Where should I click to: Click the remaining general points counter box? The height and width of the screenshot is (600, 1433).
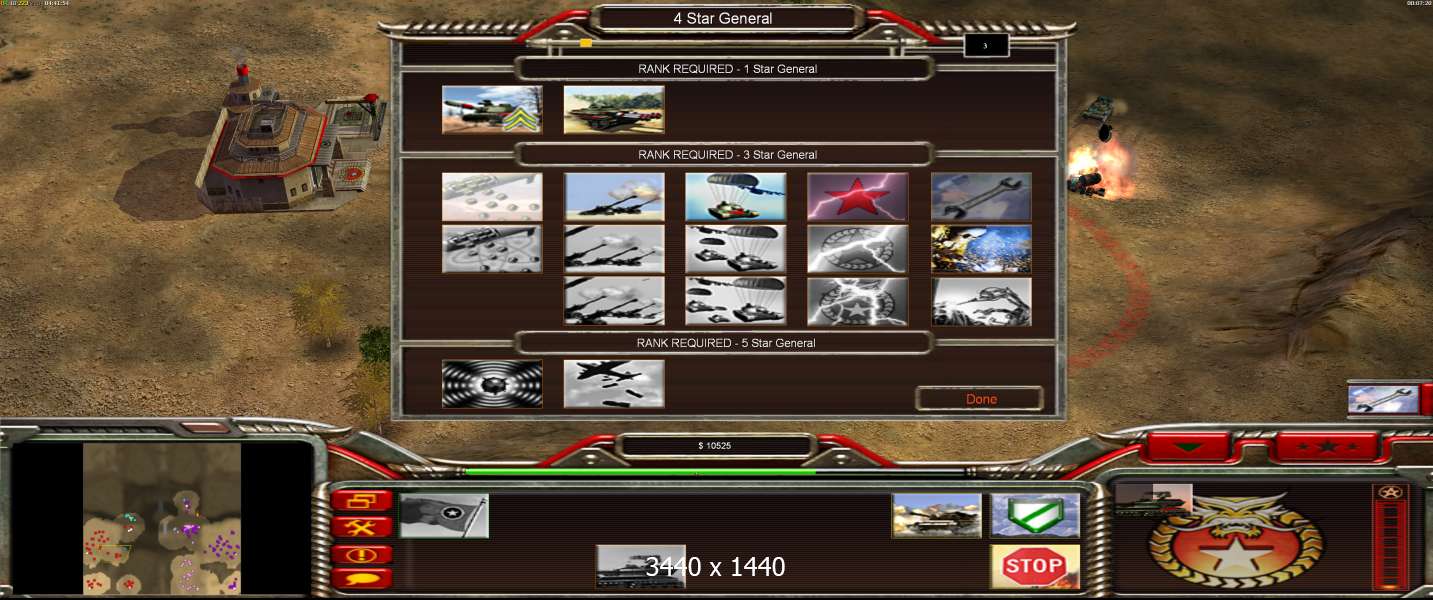pyautogui.click(x=986, y=45)
